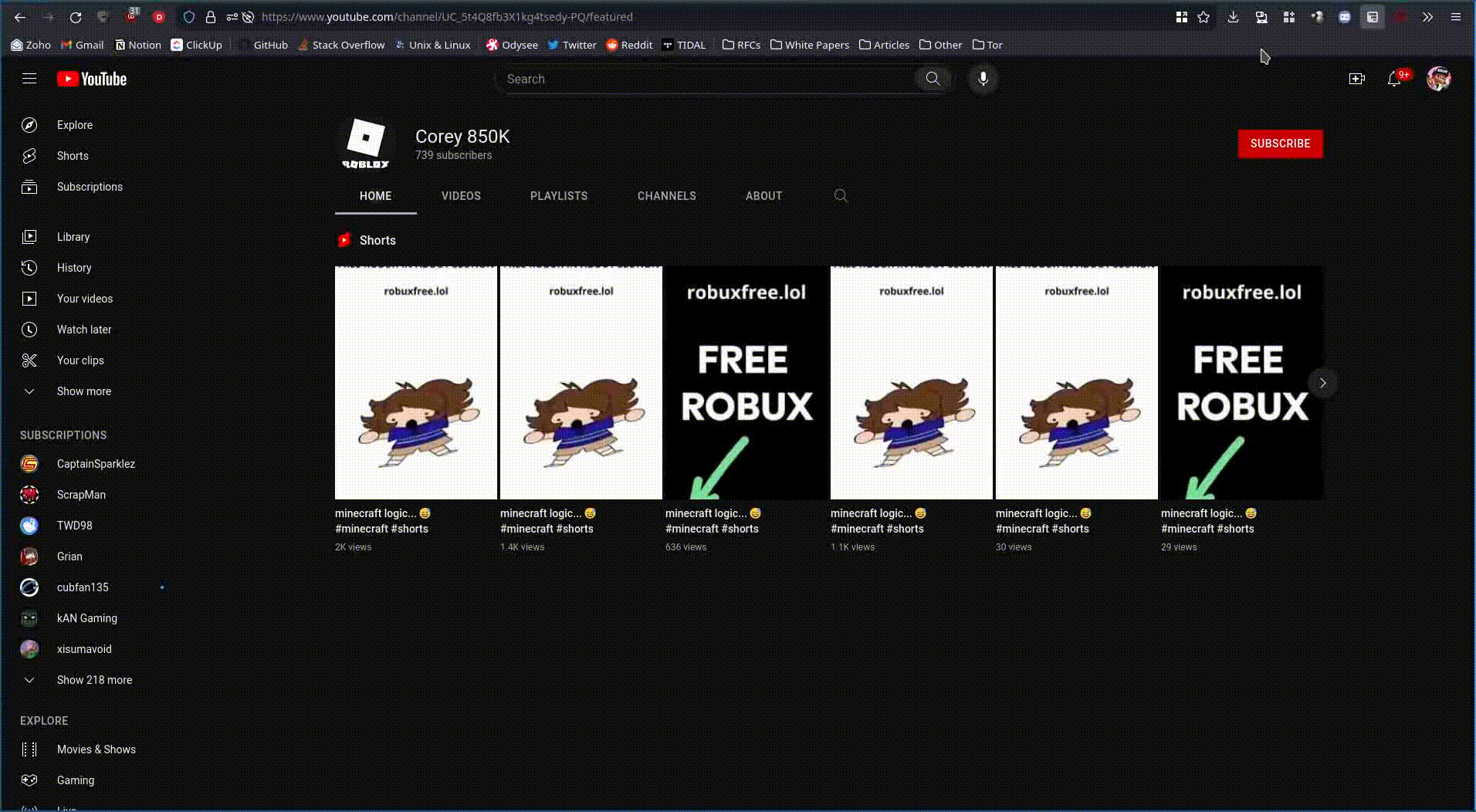
Task: Open the Articles bookmark folder
Action: (884, 45)
